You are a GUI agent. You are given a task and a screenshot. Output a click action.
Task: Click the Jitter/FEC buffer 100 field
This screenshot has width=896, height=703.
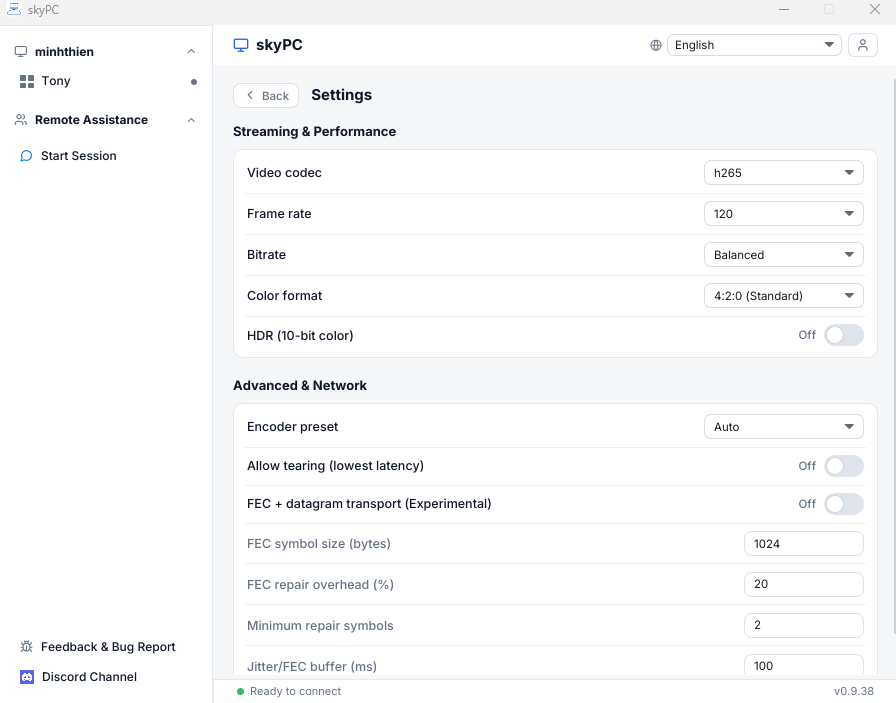click(803, 665)
